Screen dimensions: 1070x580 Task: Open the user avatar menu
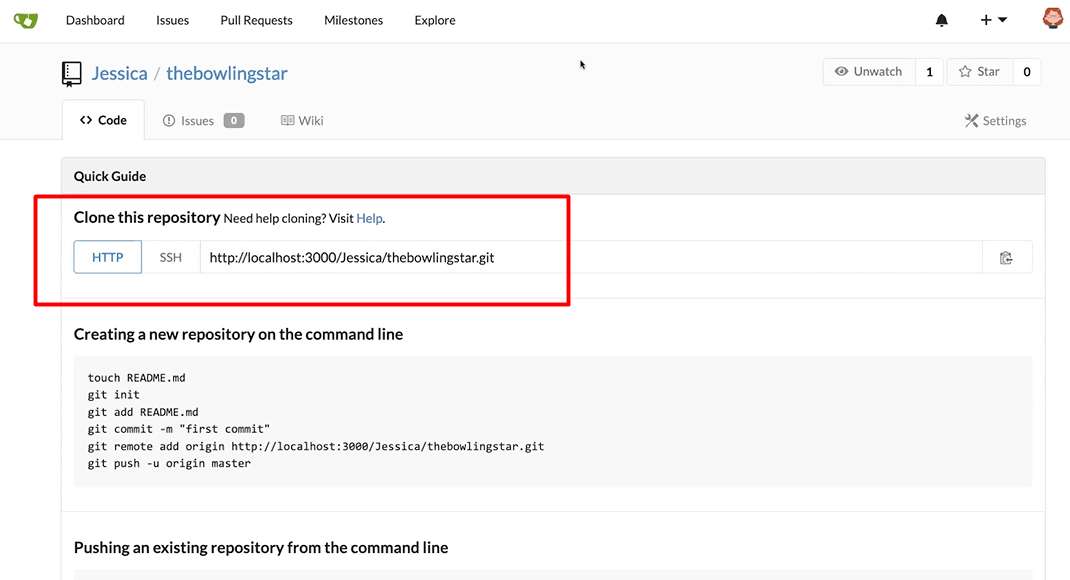pos(1052,19)
